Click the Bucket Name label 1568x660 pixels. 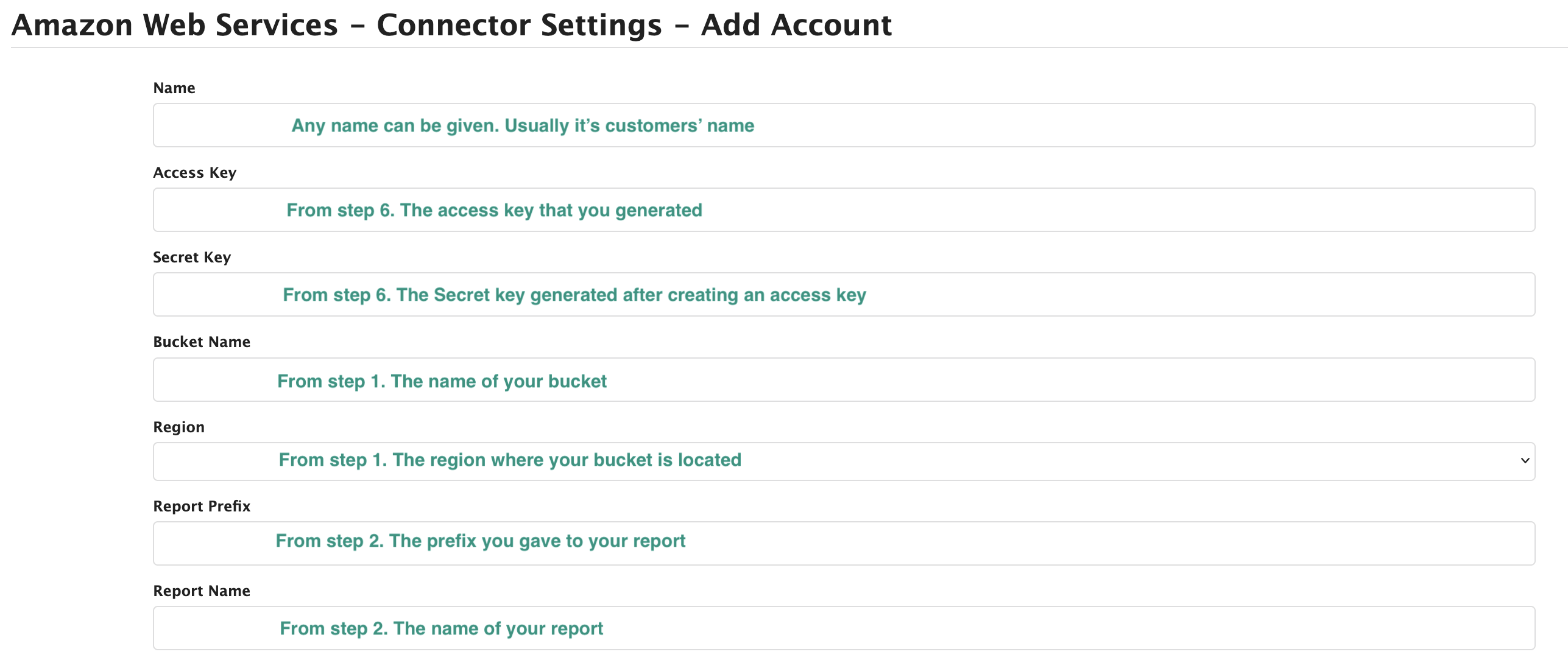(202, 342)
